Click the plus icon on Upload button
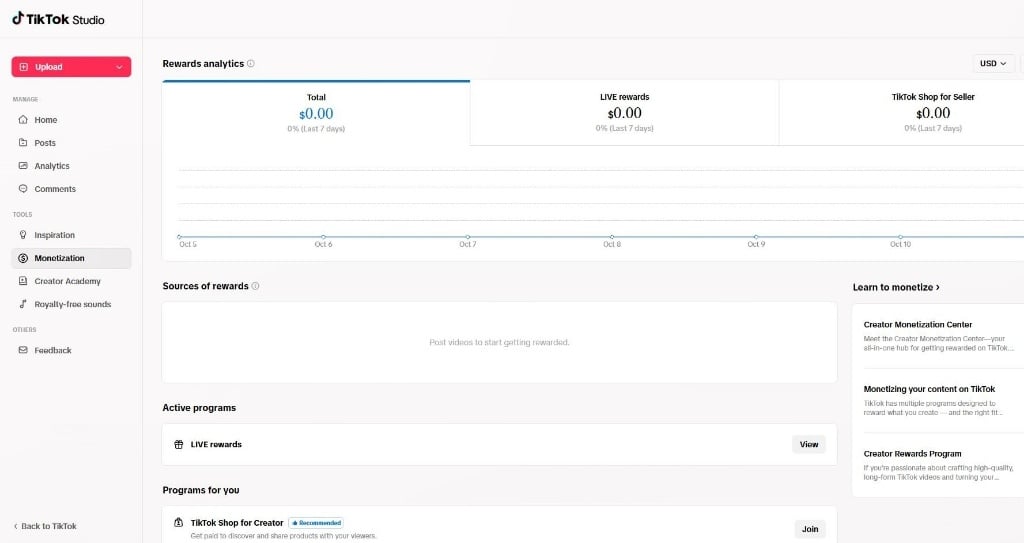This screenshot has height=543, width=1024. coord(24,67)
